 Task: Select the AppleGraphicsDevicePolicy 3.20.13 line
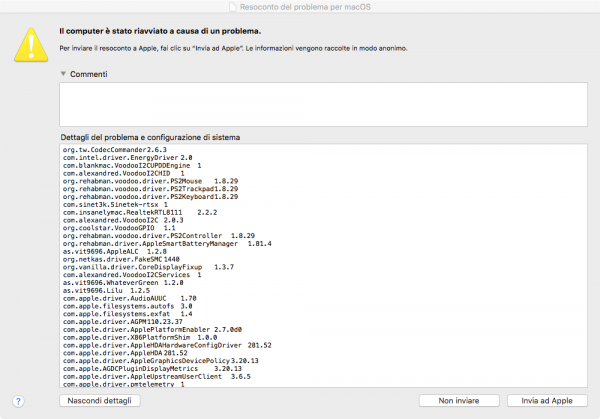(161, 361)
